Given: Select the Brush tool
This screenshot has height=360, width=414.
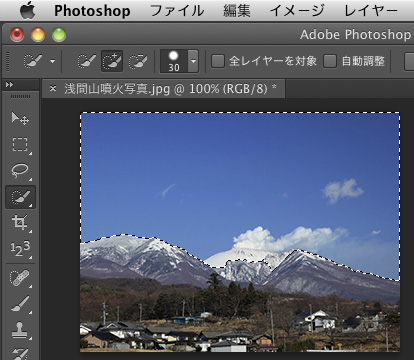Looking at the screenshot, I should (20, 304).
